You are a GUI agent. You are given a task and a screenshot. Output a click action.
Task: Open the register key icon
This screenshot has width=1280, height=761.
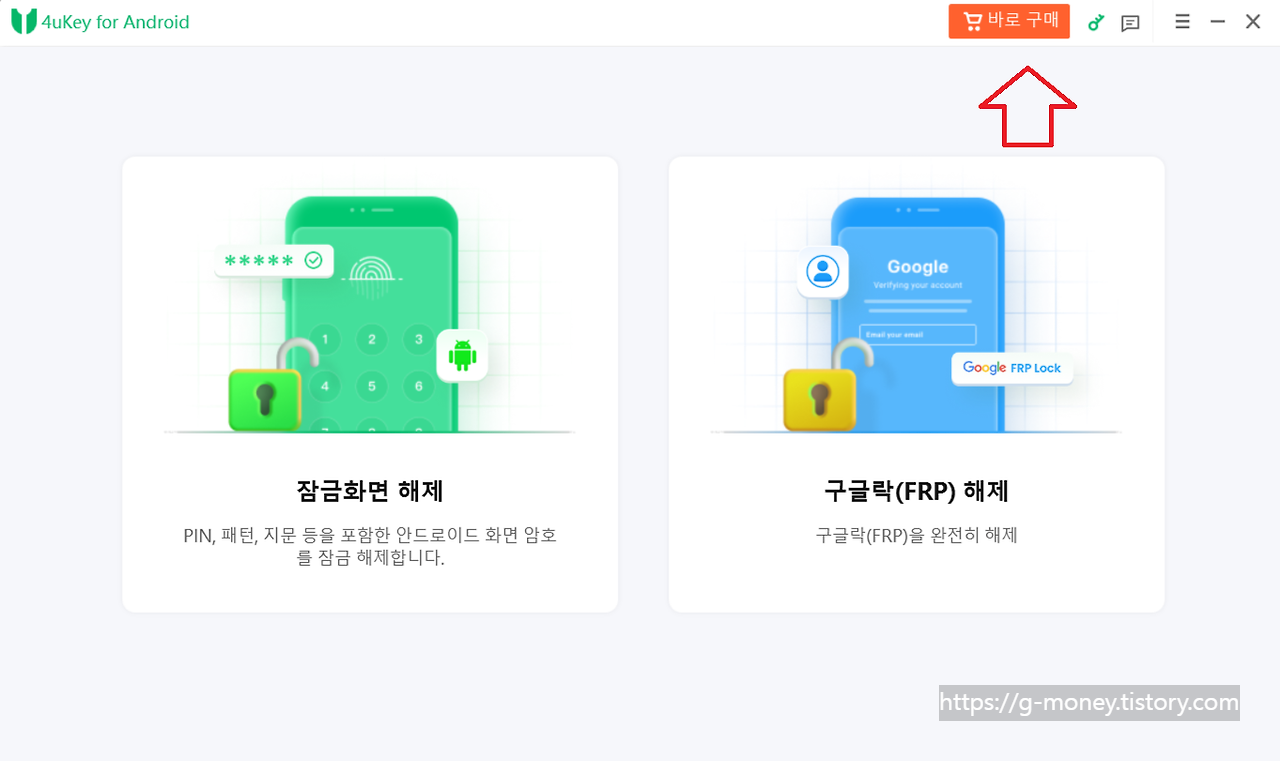click(1096, 22)
